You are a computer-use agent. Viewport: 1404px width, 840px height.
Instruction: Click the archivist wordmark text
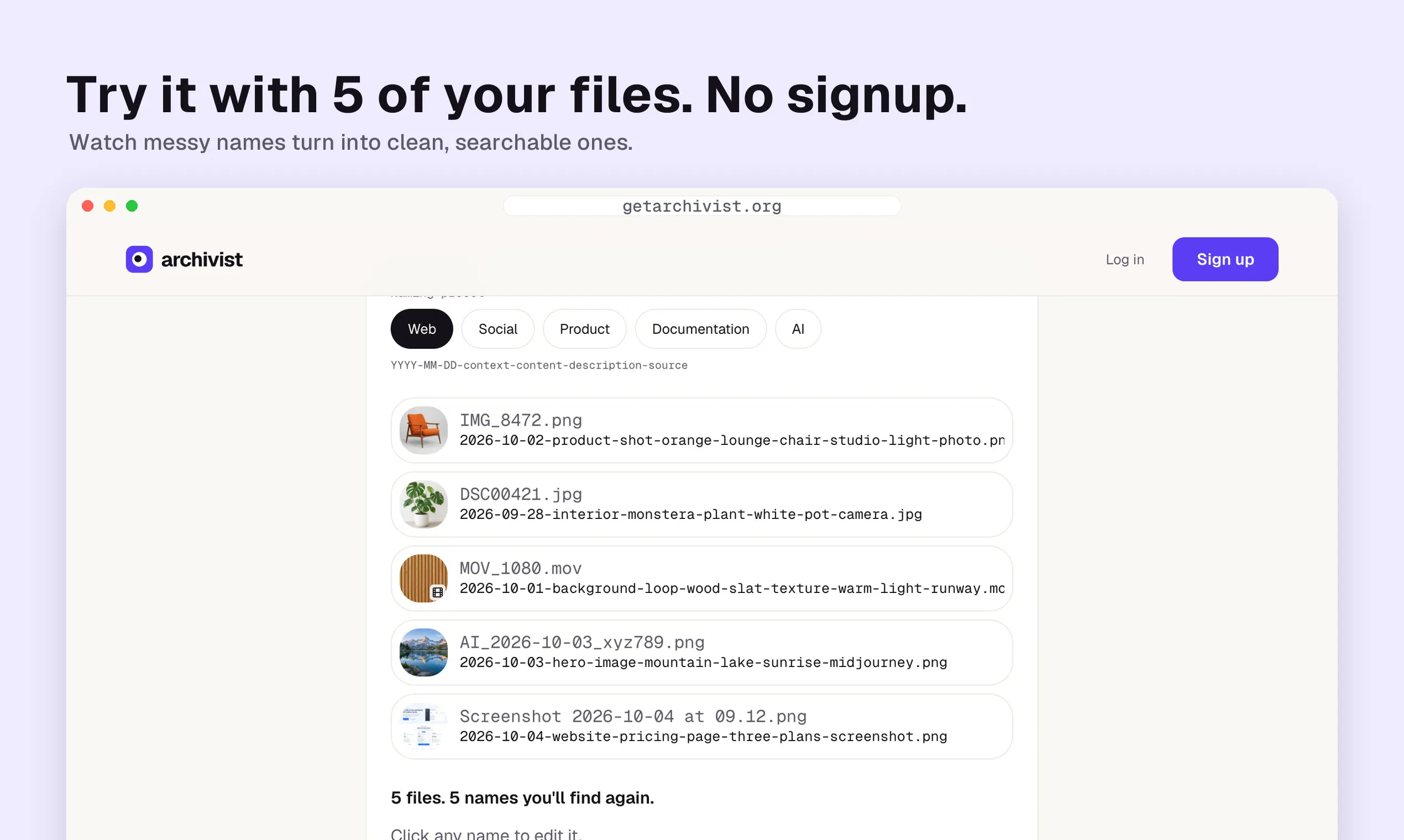[202, 259]
